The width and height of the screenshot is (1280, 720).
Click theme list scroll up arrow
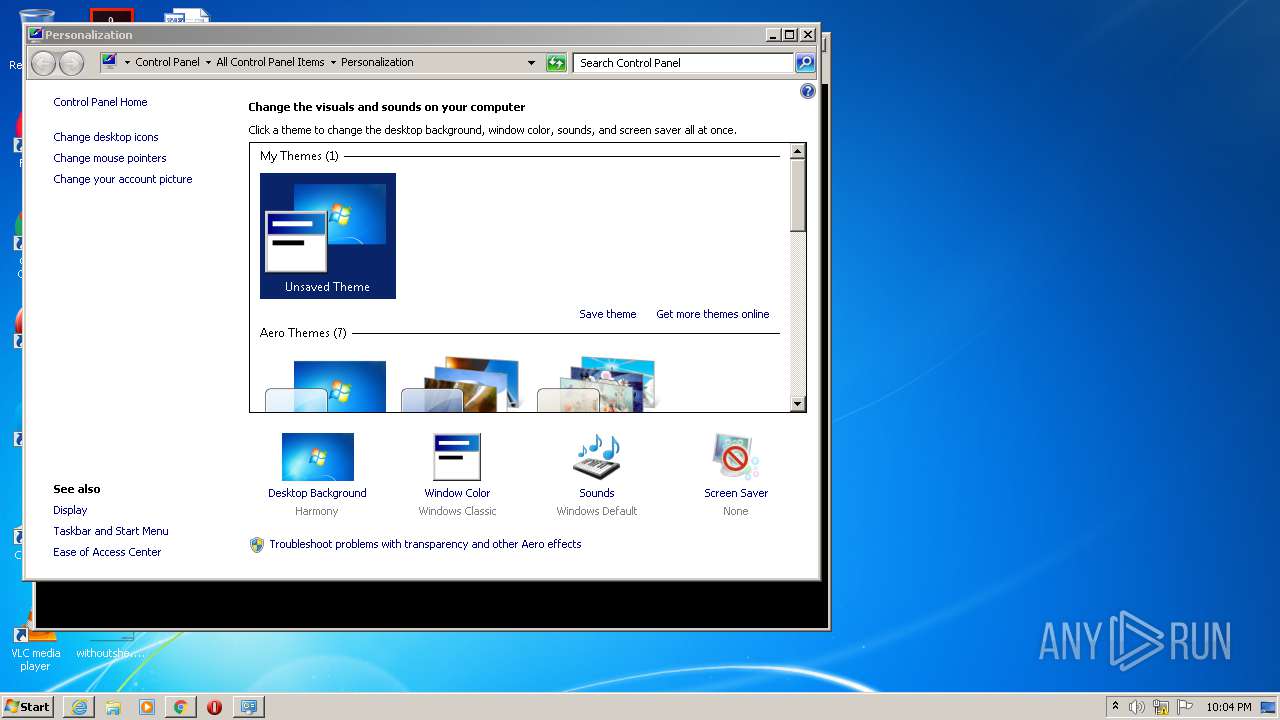coord(797,151)
